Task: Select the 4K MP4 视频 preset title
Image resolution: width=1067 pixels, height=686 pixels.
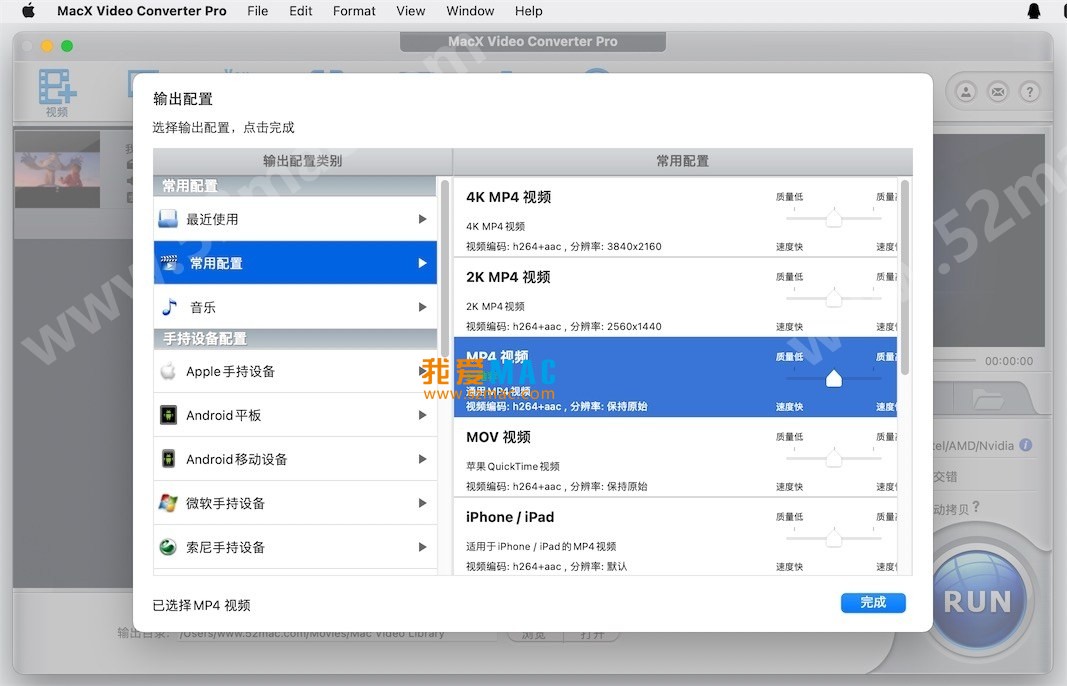Action: (508, 197)
